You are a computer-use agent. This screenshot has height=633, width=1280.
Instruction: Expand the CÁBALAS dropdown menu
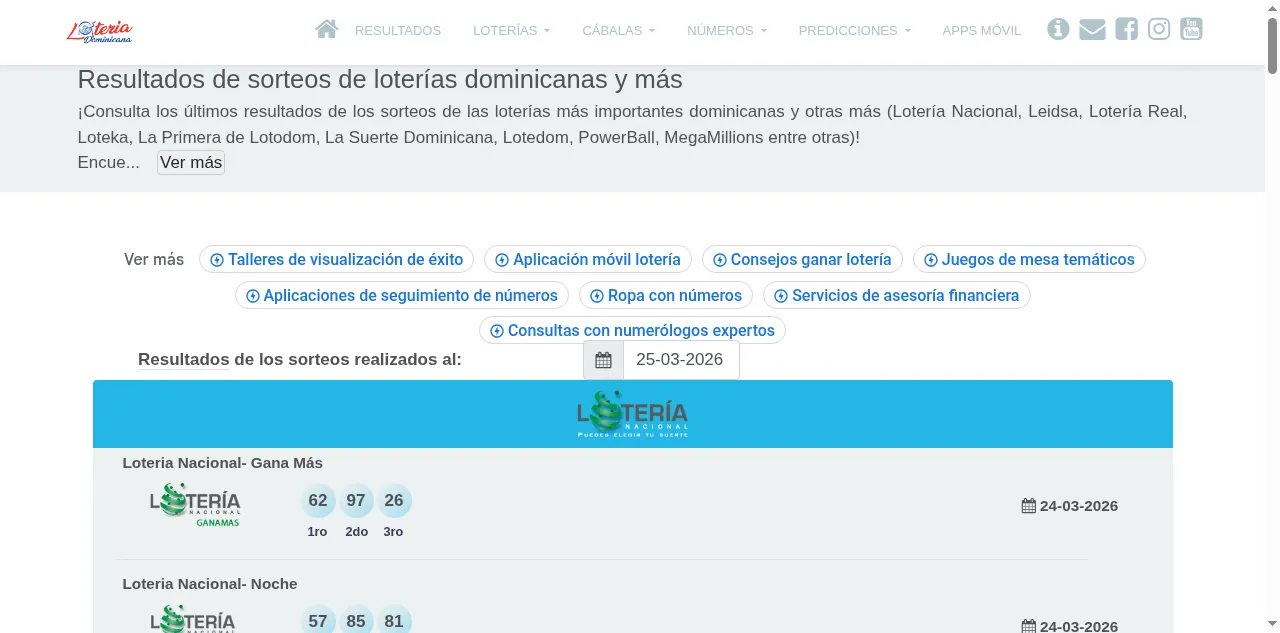[619, 31]
